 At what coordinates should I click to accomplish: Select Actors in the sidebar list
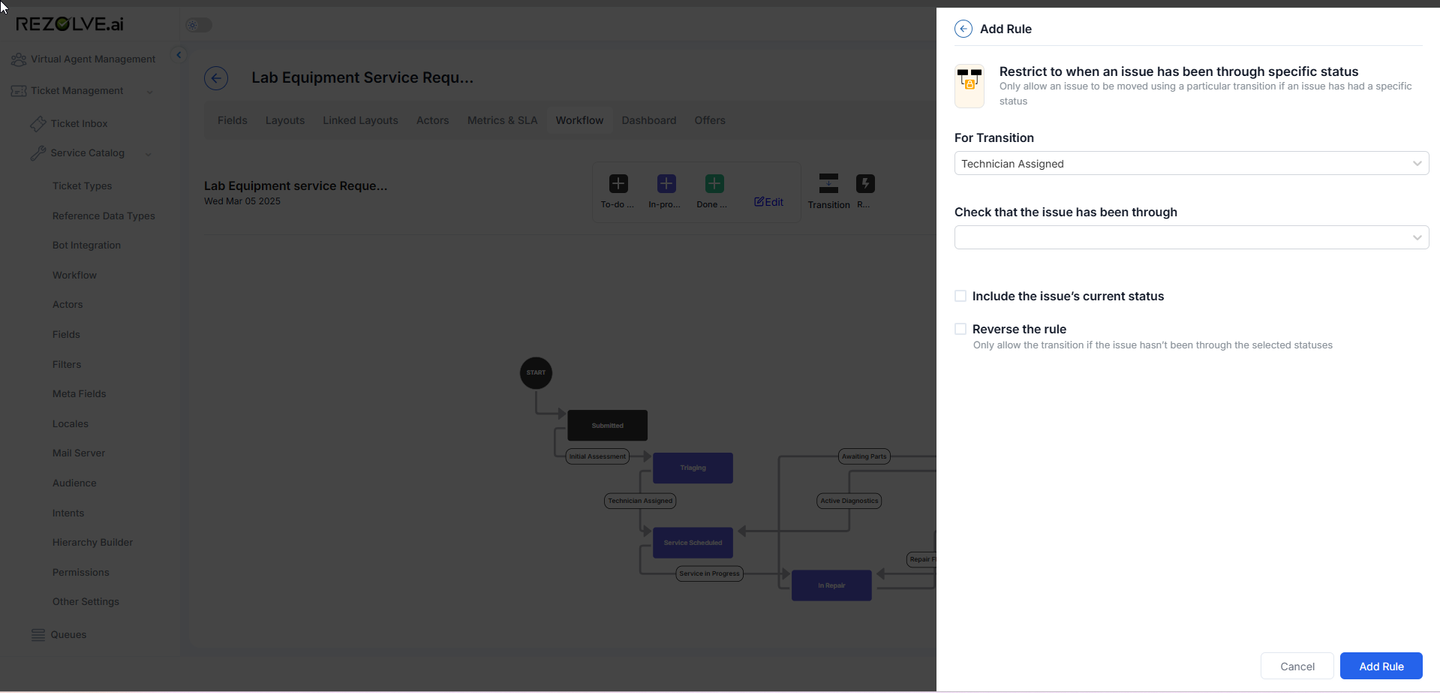(67, 305)
